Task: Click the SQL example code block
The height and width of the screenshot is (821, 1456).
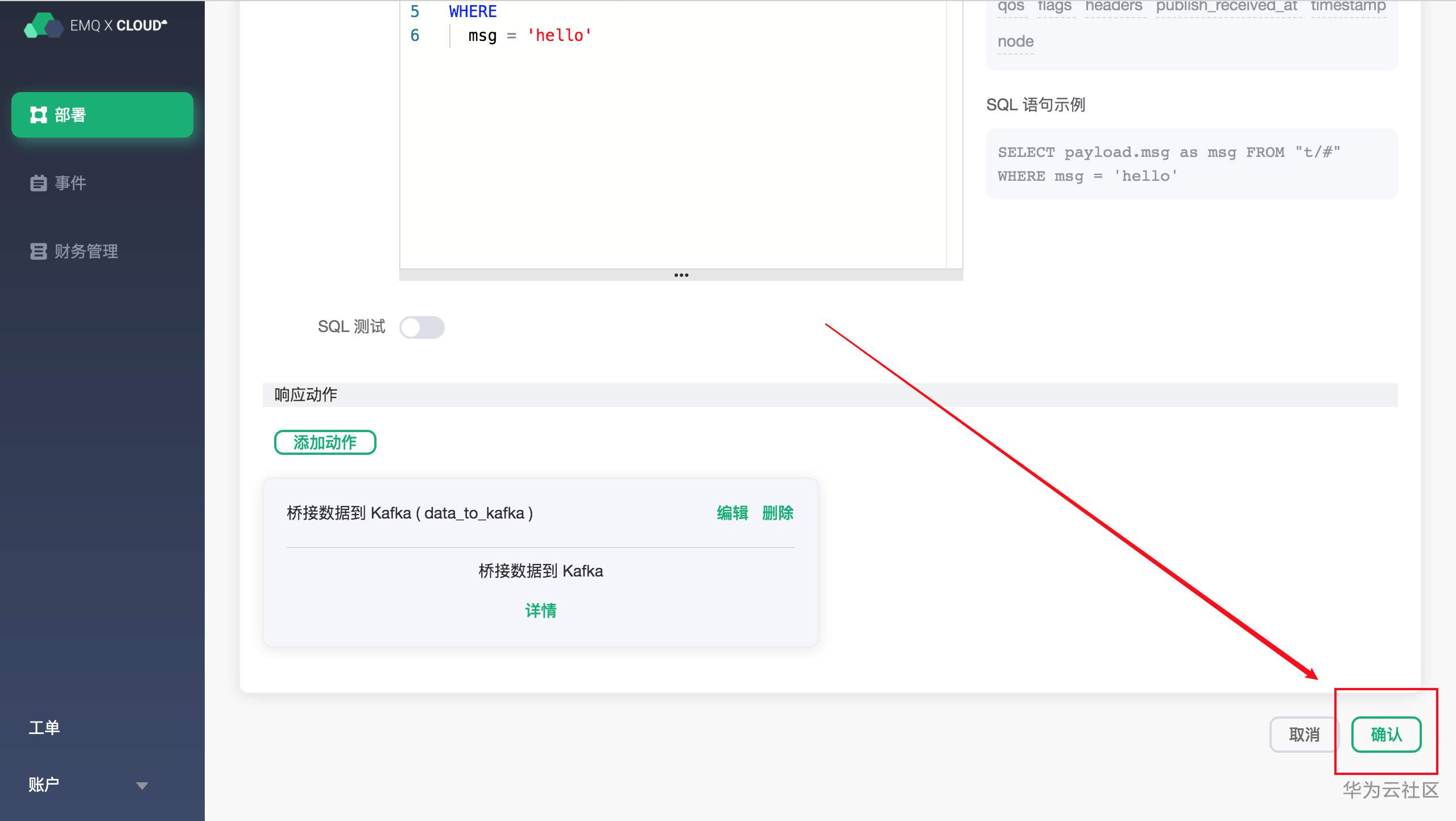Action: coord(1191,164)
